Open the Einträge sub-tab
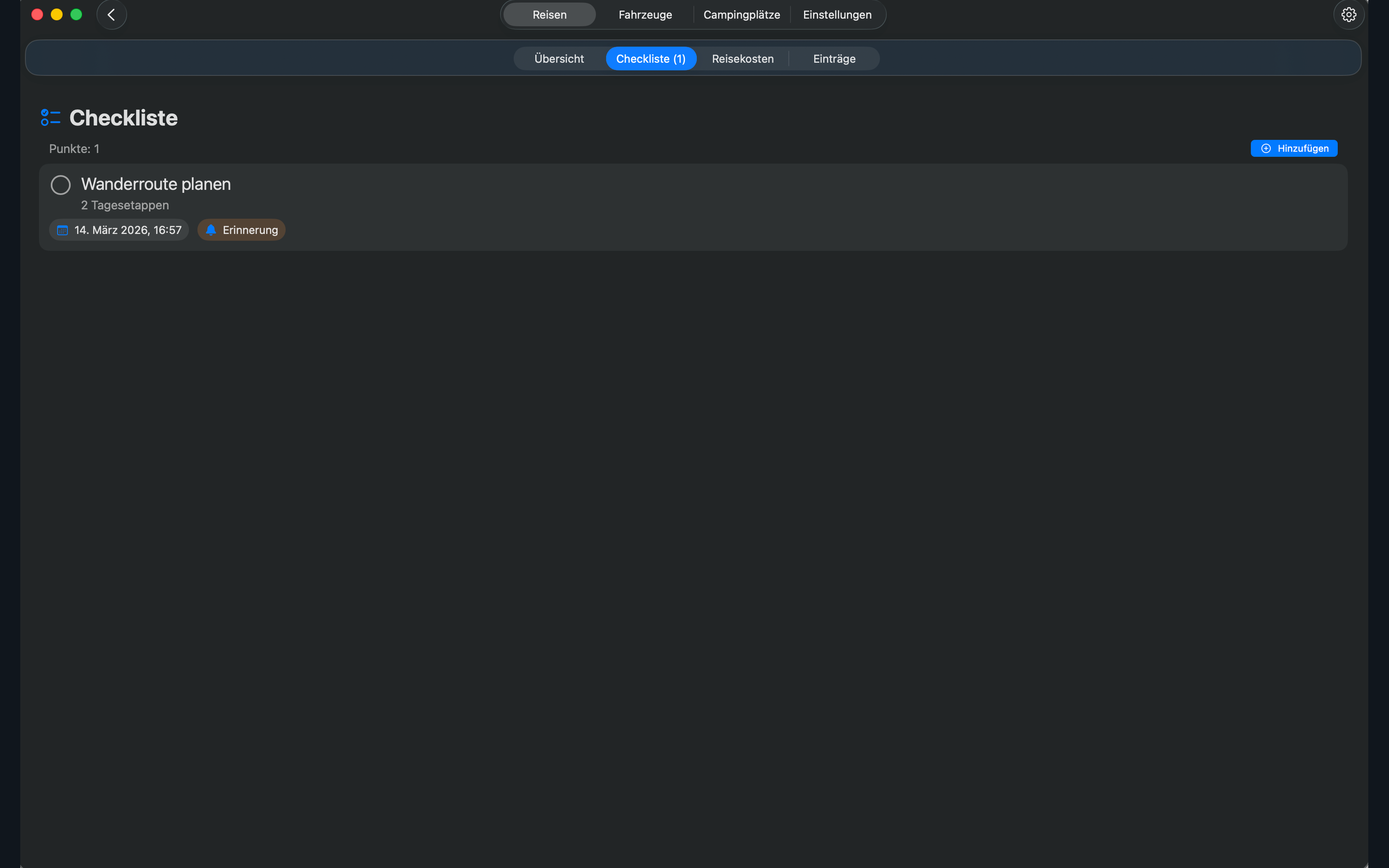Image resolution: width=1389 pixels, height=868 pixels. pos(834,58)
